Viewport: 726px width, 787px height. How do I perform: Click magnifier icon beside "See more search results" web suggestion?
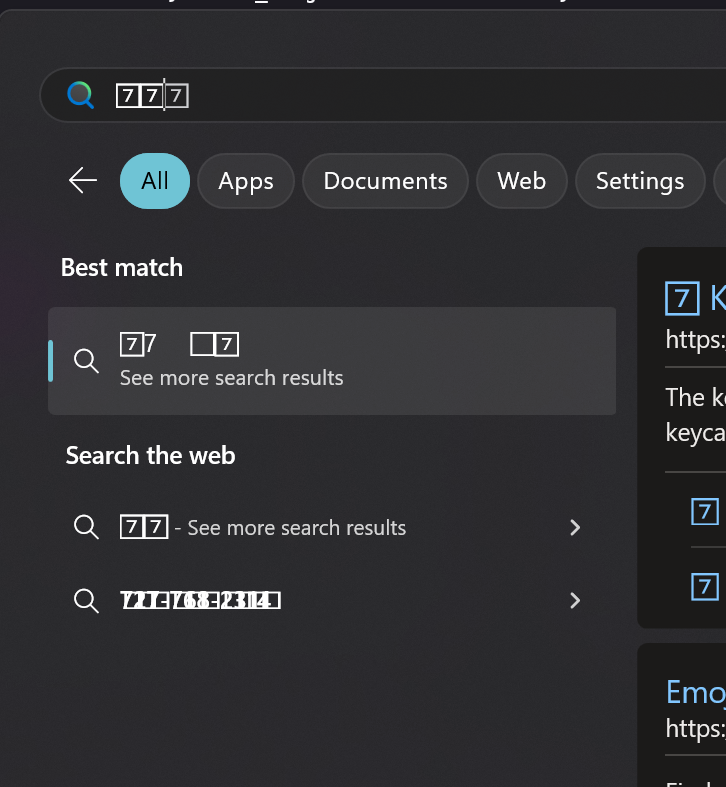(87, 527)
